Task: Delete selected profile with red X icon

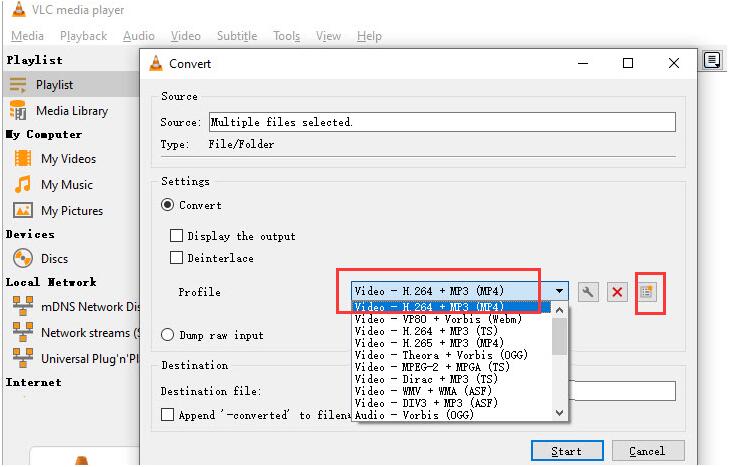Action: [617, 292]
